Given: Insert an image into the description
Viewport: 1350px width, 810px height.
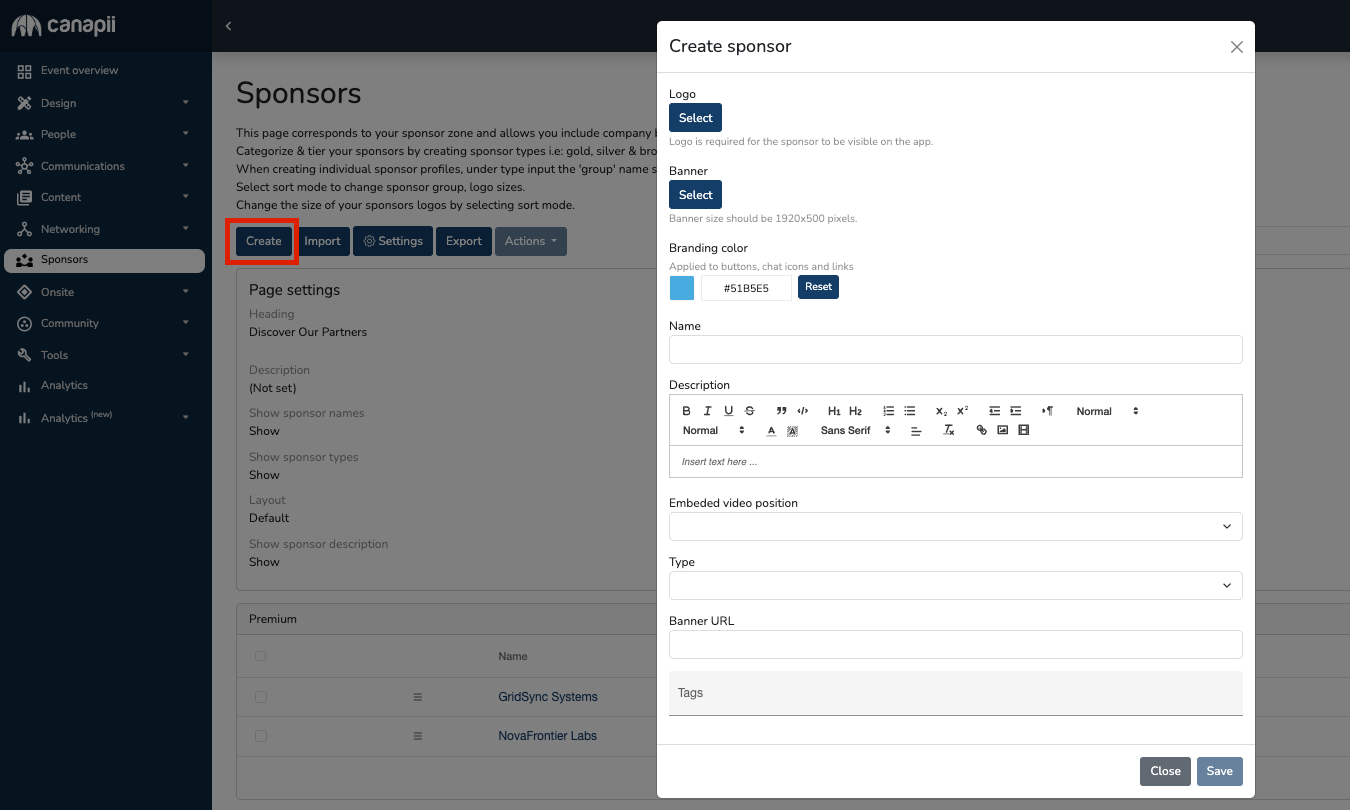Looking at the screenshot, I should pos(1002,430).
